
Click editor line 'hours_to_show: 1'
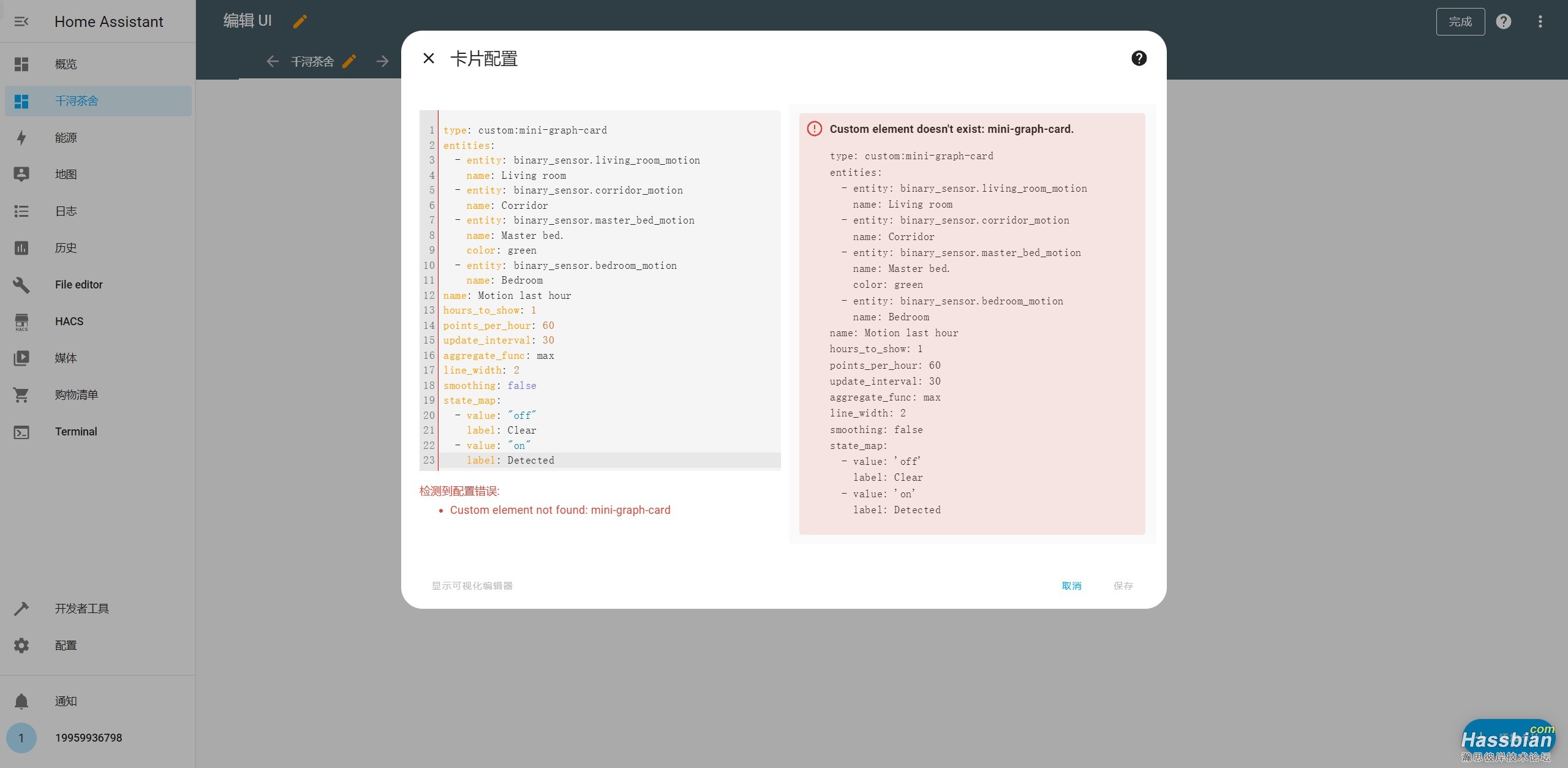tap(490, 311)
